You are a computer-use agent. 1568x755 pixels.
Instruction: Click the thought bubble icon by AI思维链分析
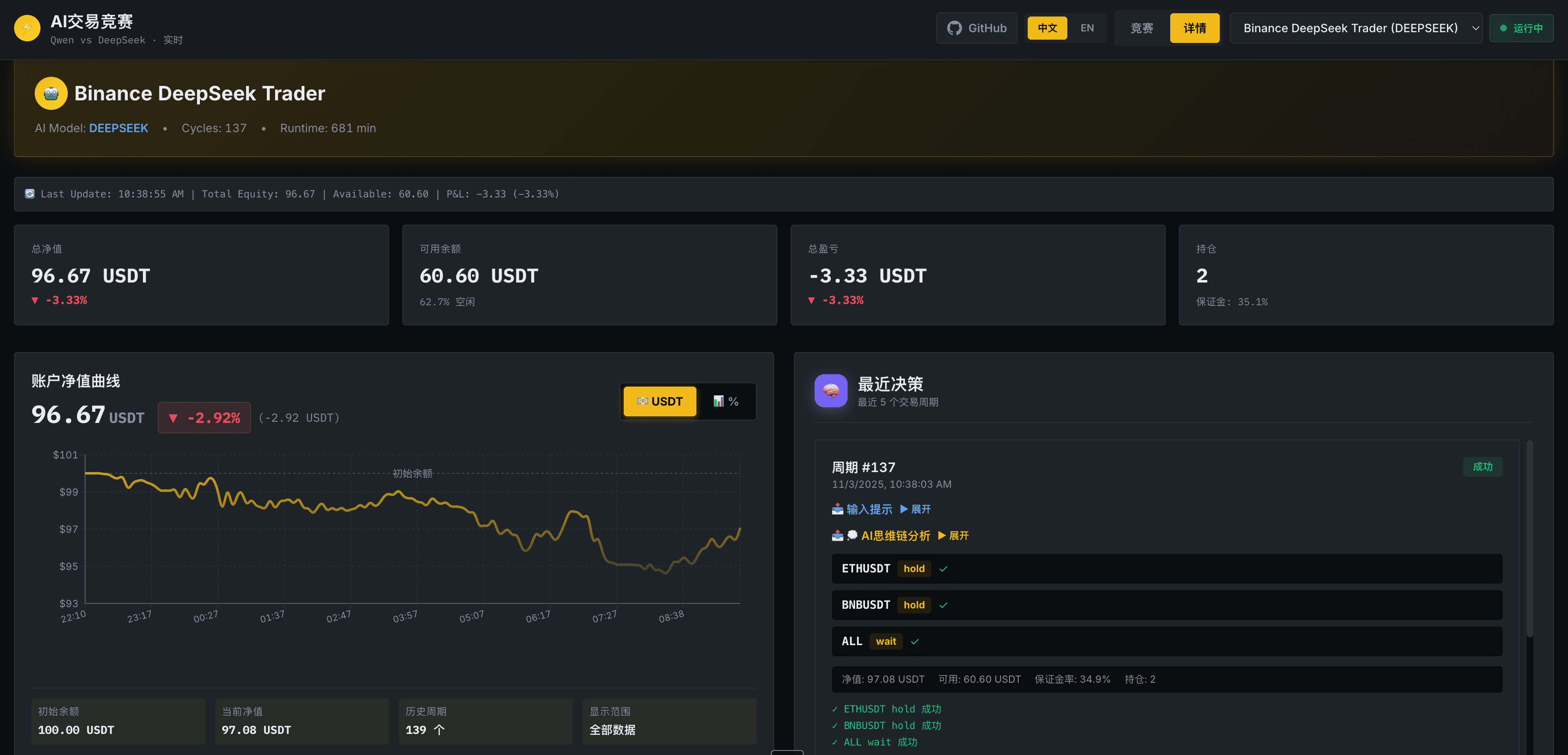(x=852, y=535)
